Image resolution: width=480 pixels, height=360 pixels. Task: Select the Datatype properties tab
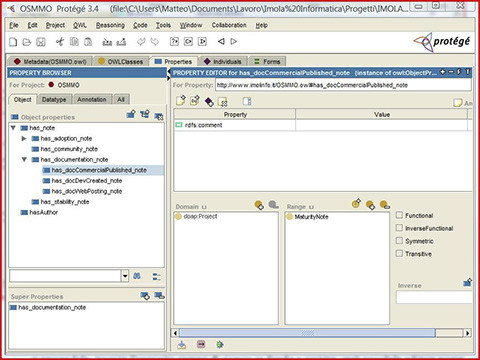click(x=54, y=99)
